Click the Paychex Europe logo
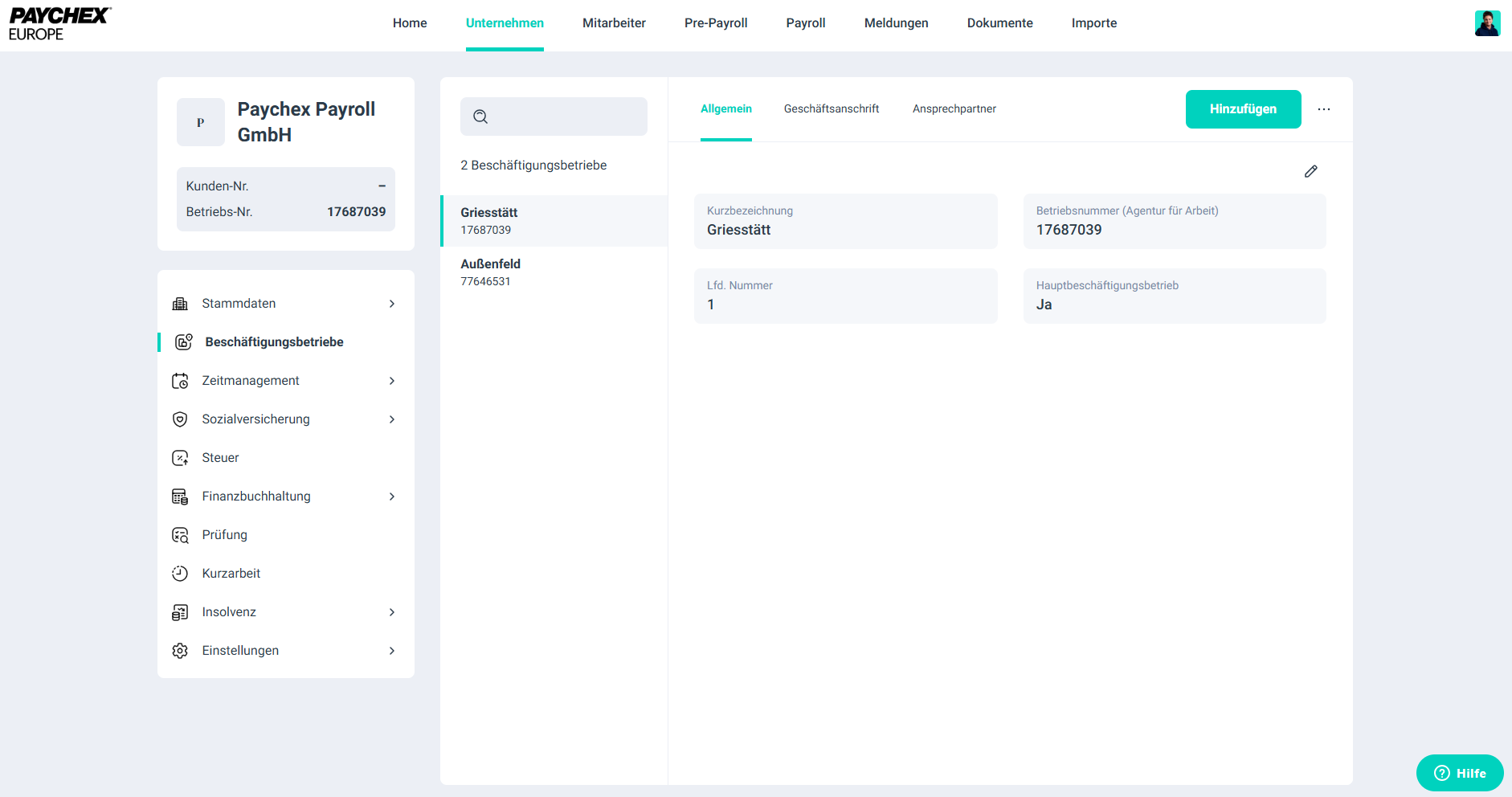This screenshot has width=1512, height=797. pyautogui.click(x=59, y=24)
